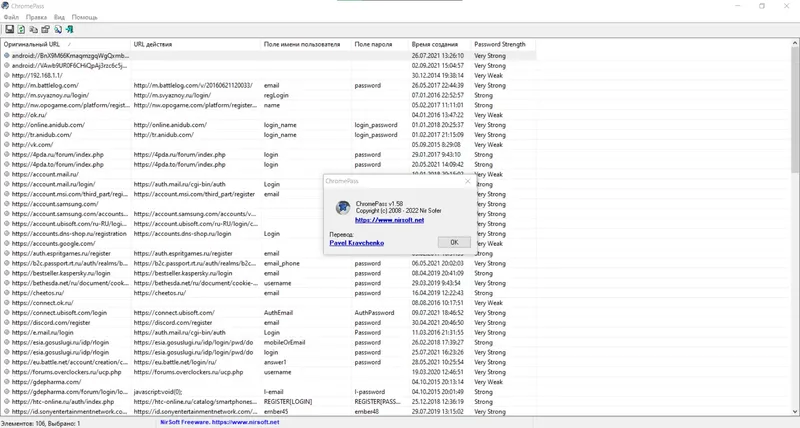800x428 pixels.
Task: Open the Вид menu
Action: [60, 18]
